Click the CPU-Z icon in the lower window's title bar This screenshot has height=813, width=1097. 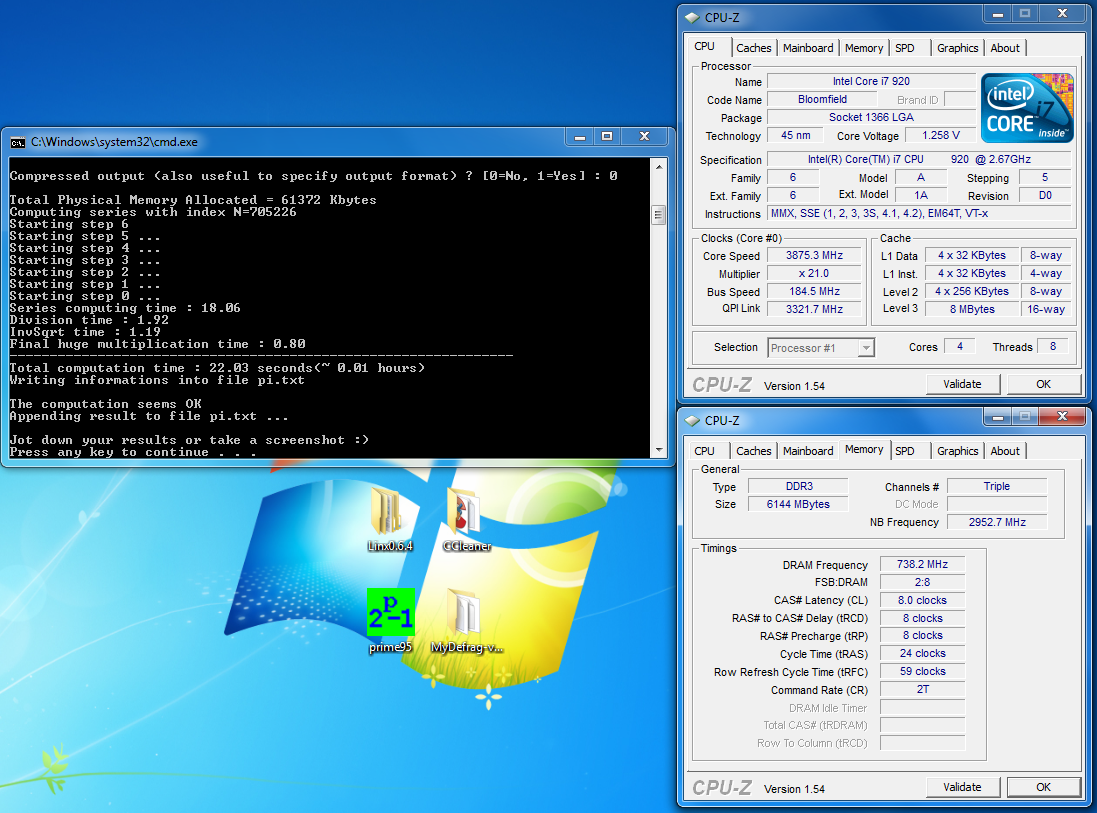[693, 420]
